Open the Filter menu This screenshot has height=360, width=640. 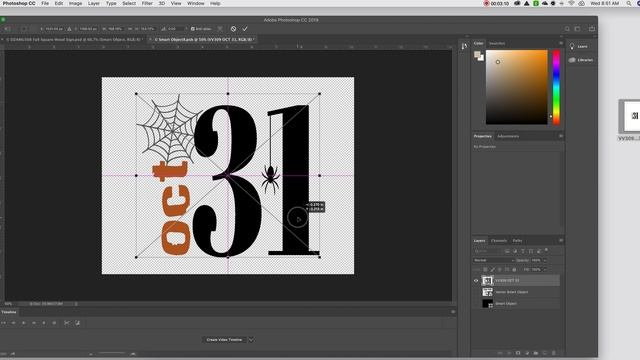147,3
